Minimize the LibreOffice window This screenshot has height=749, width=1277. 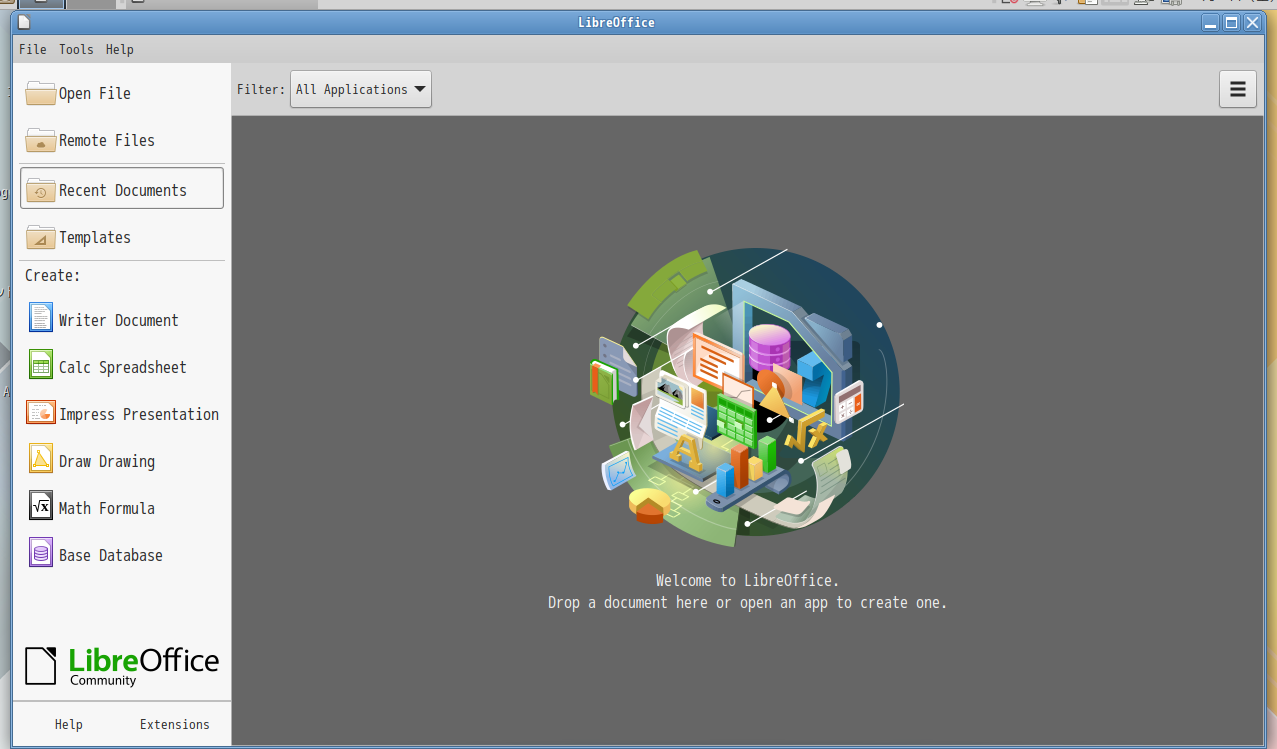(x=1211, y=22)
